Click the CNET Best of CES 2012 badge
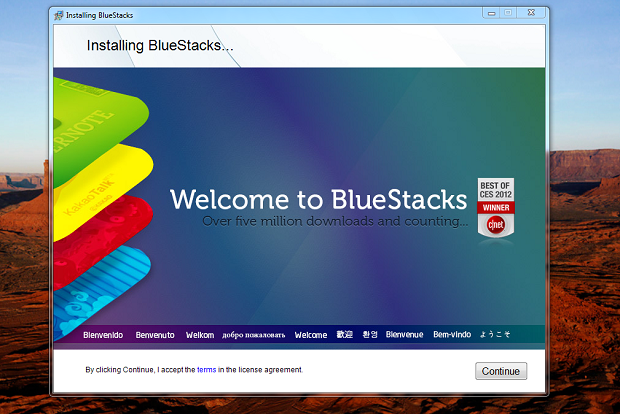Screen dimensions: 620x414 pos(496,208)
